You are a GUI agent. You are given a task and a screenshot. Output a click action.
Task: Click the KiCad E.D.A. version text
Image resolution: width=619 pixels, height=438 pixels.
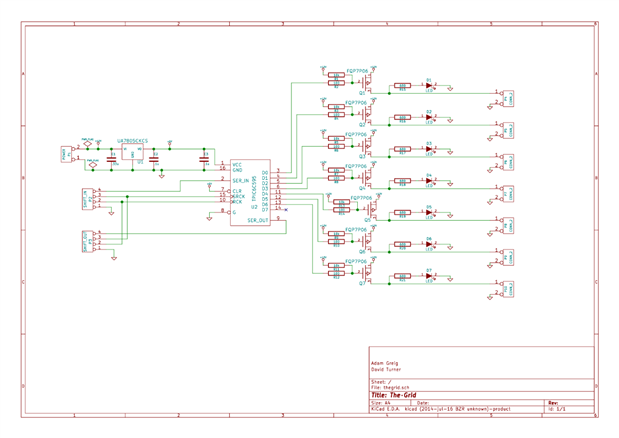(441, 409)
